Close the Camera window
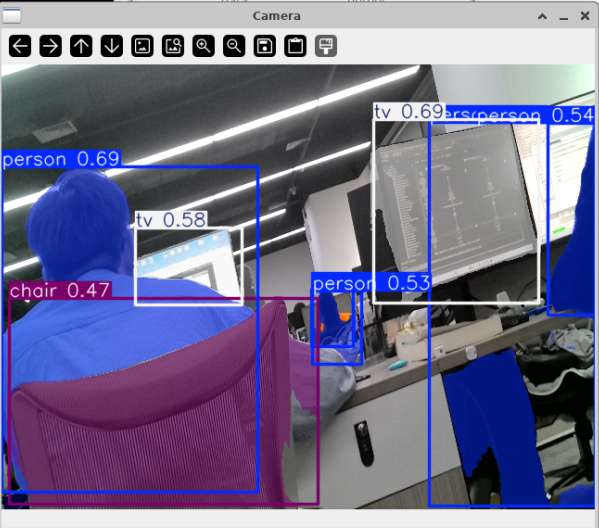The width and height of the screenshot is (599, 528). point(585,16)
